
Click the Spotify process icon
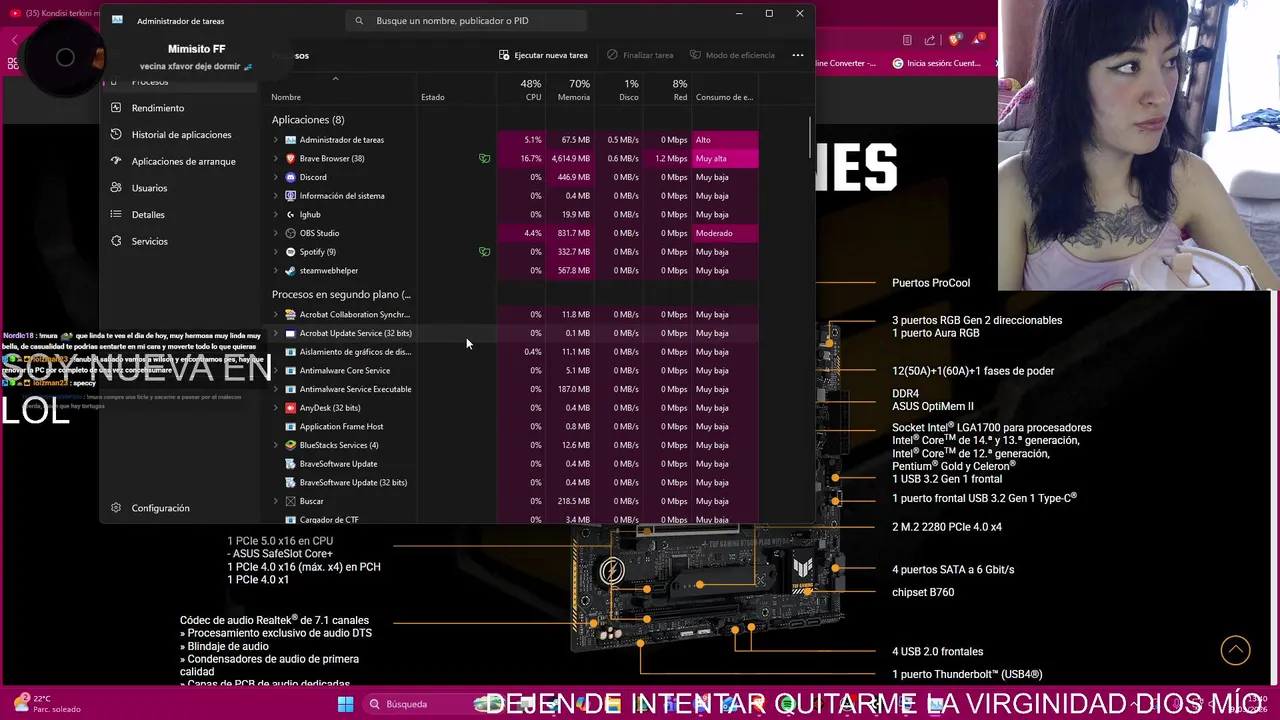[x=291, y=252]
